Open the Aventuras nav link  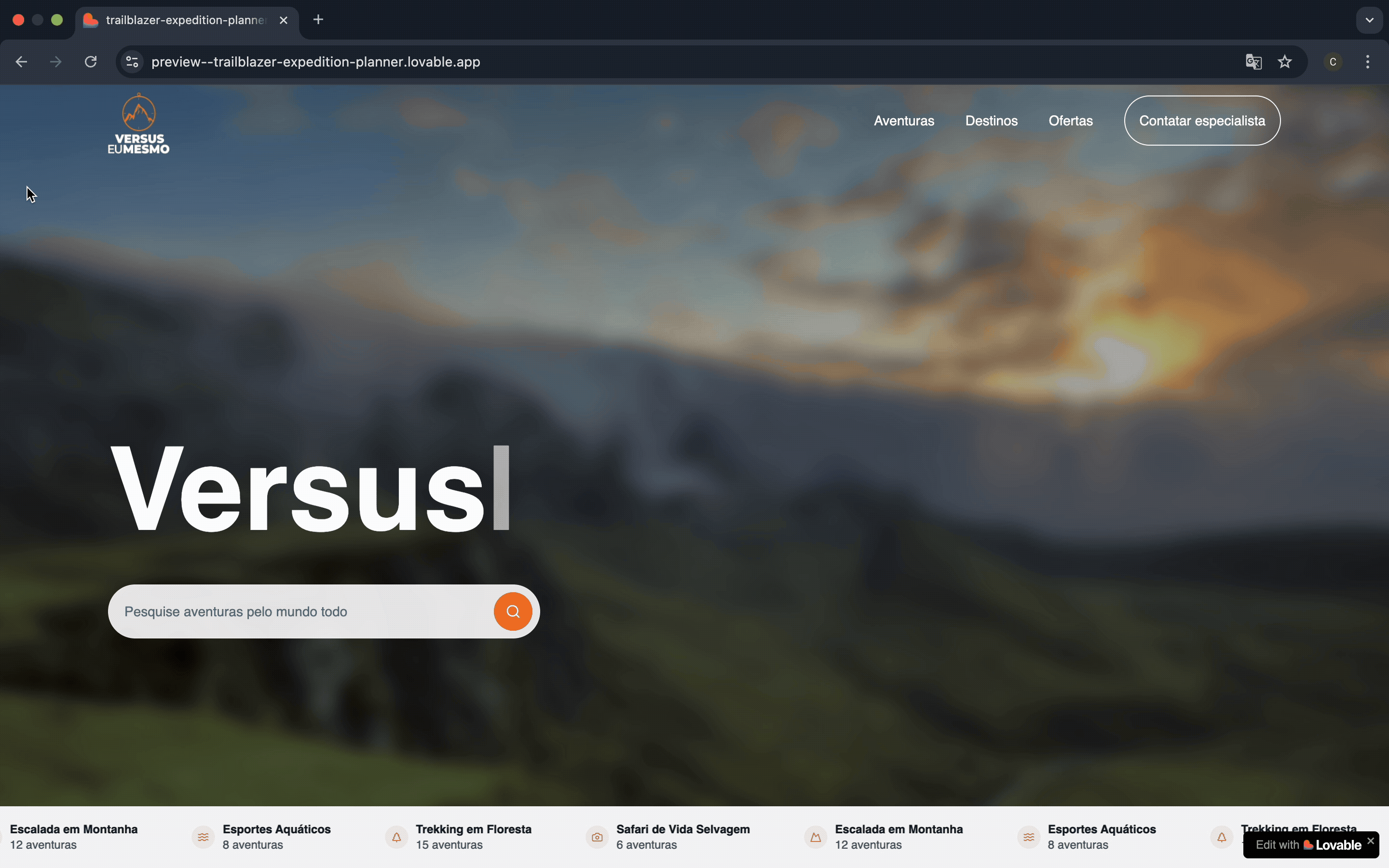(904, 121)
